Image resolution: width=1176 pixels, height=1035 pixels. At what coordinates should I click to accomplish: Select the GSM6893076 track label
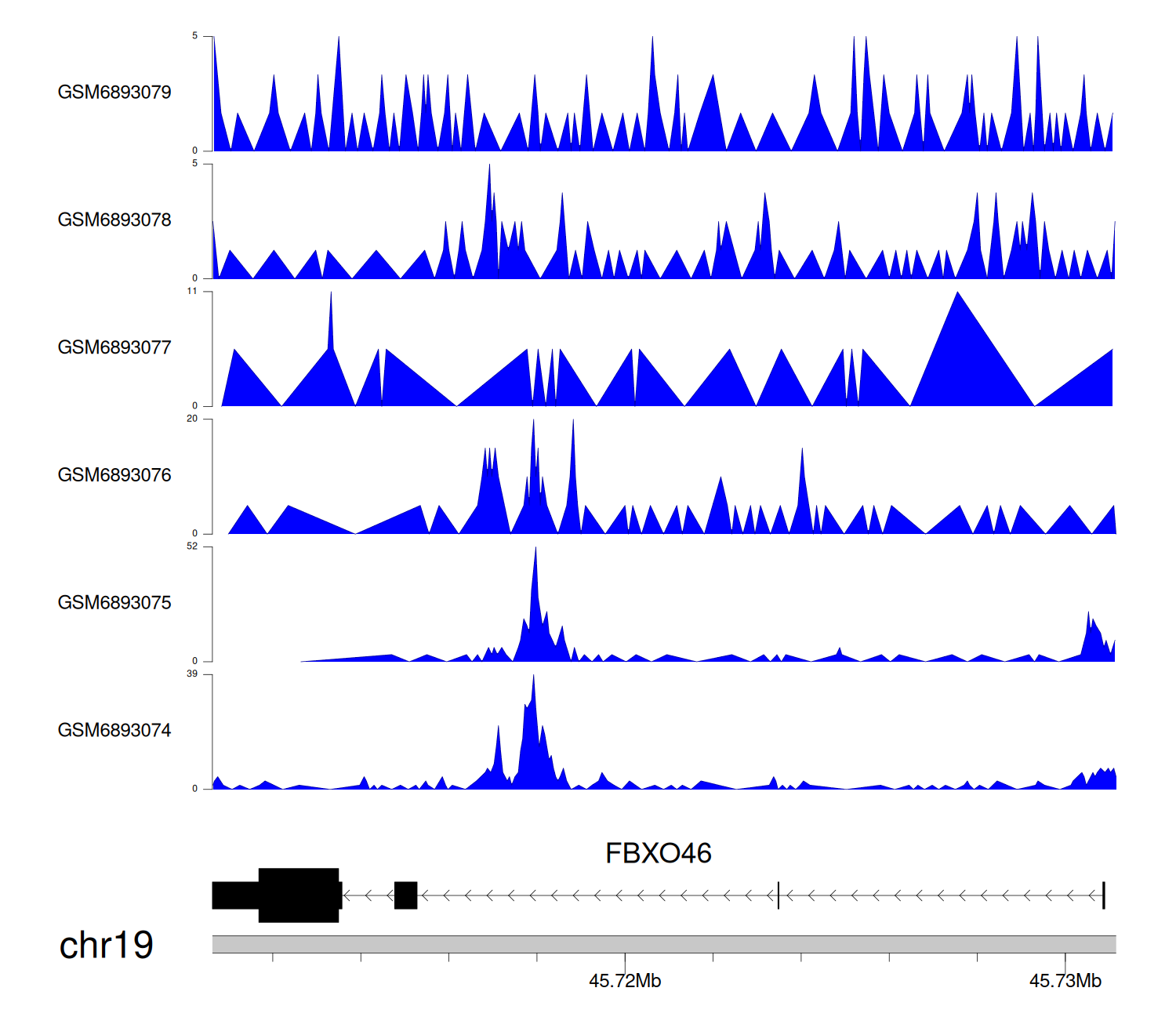(x=114, y=475)
